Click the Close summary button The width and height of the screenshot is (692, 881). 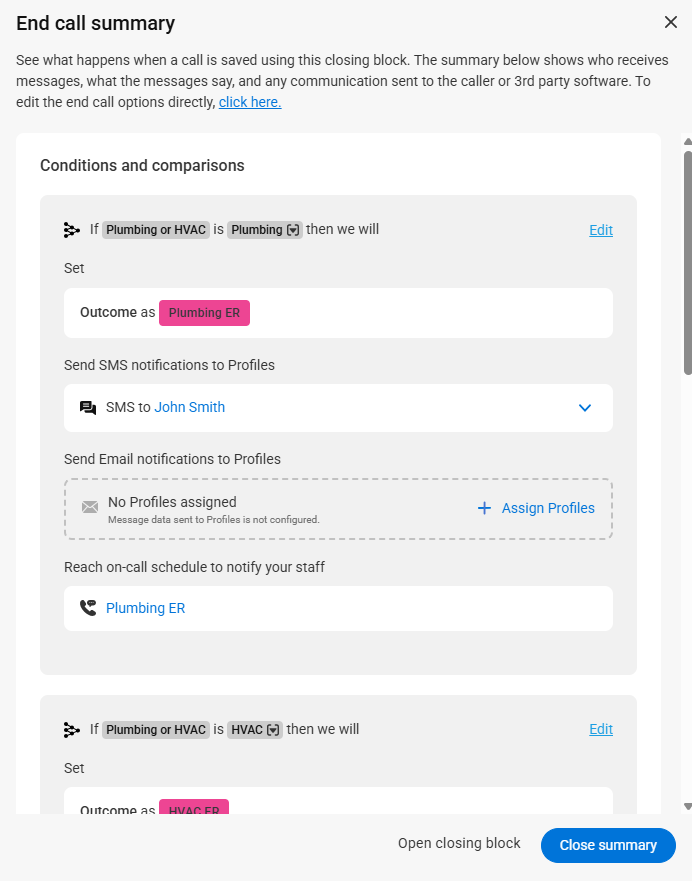point(608,845)
